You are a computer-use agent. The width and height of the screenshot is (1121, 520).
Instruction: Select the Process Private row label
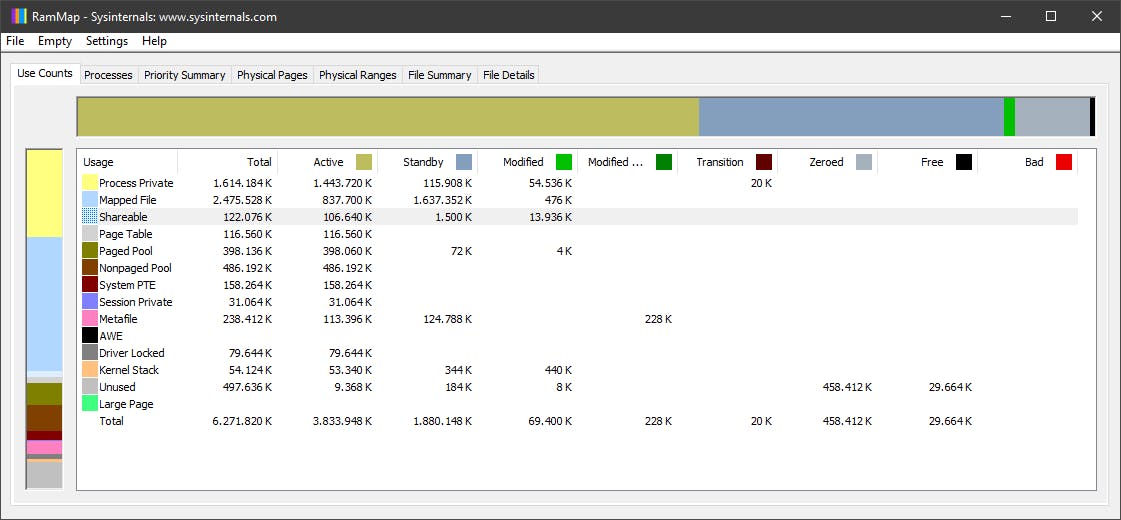click(x=136, y=183)
